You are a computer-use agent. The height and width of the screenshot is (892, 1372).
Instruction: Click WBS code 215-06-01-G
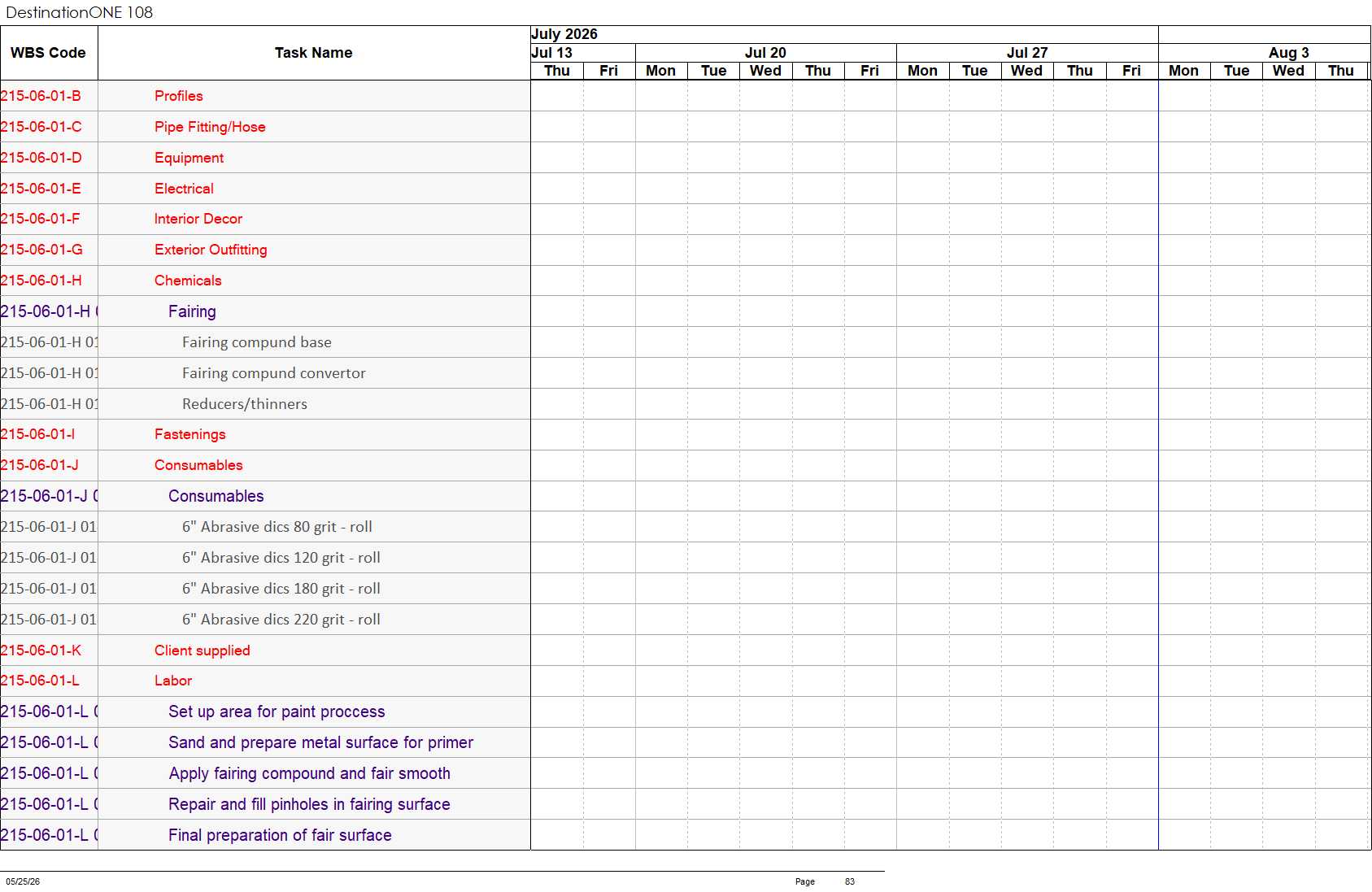(41, 250)
